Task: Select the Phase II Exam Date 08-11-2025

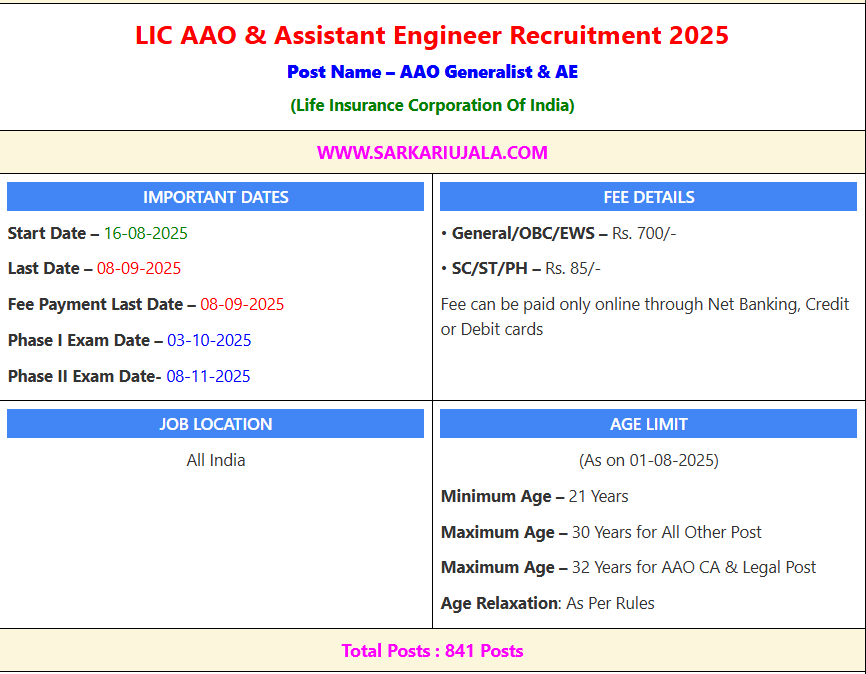Action: point(208,376)
